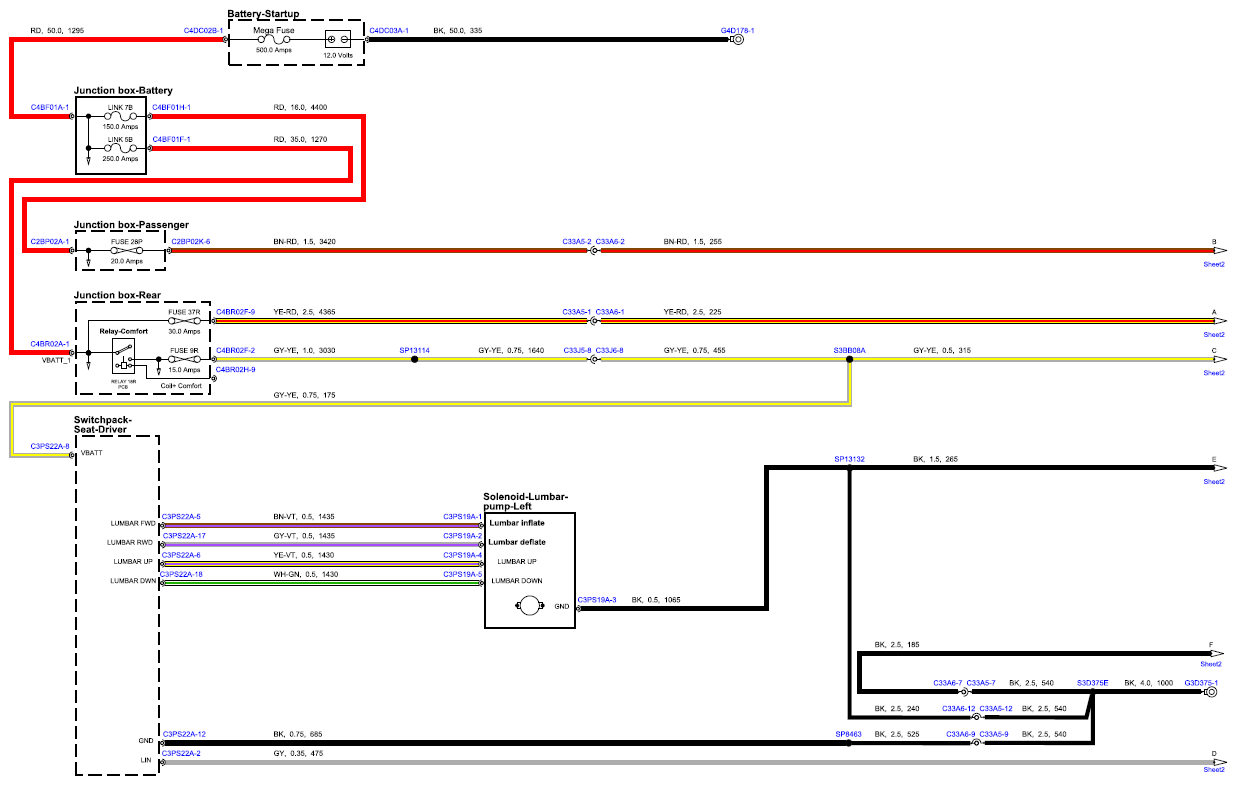Click the G4D178-1 ground eyelet symbol
The image size is (1237, 785).
click(738, 41)
